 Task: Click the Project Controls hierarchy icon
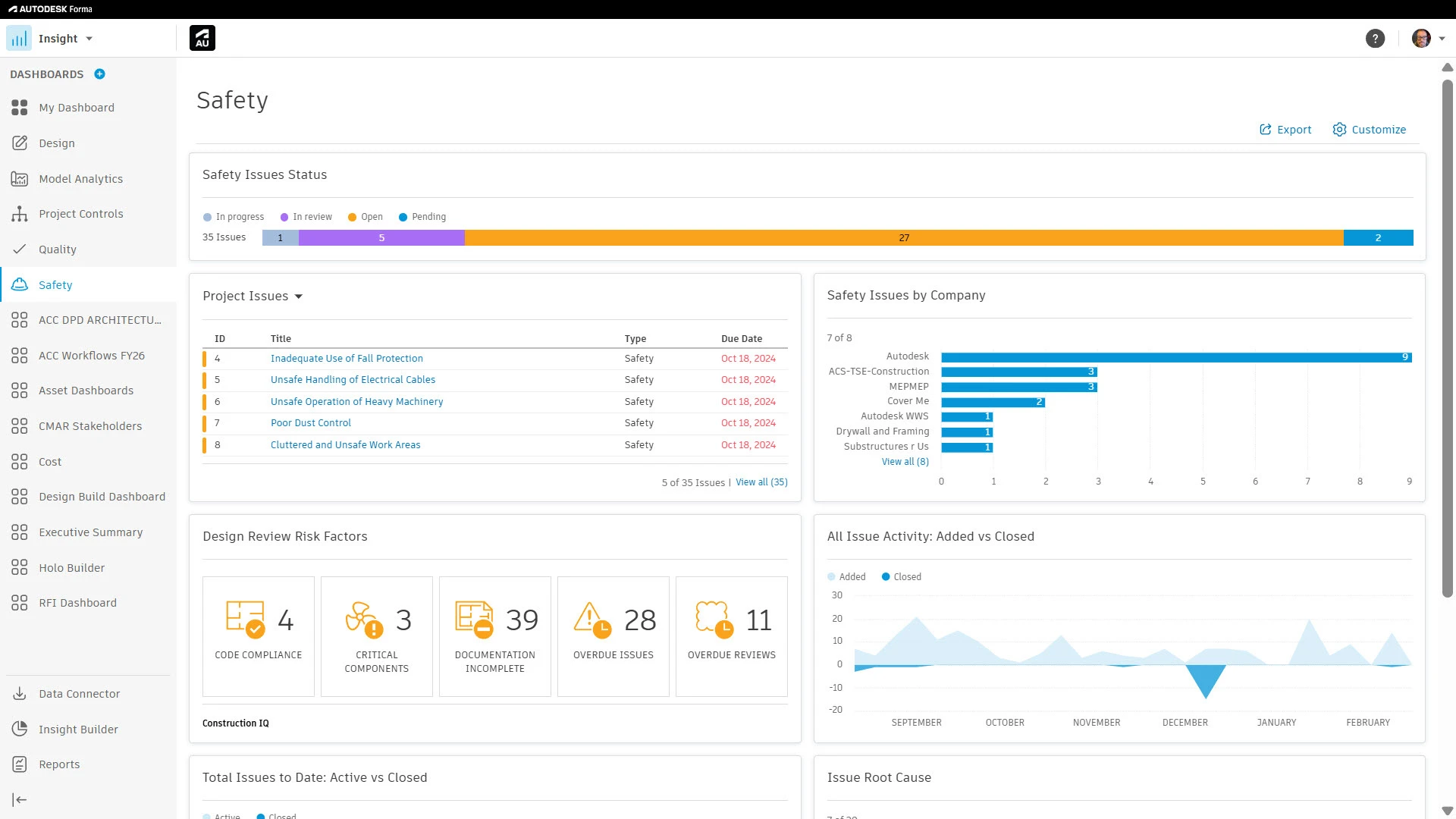pos(20,214)
